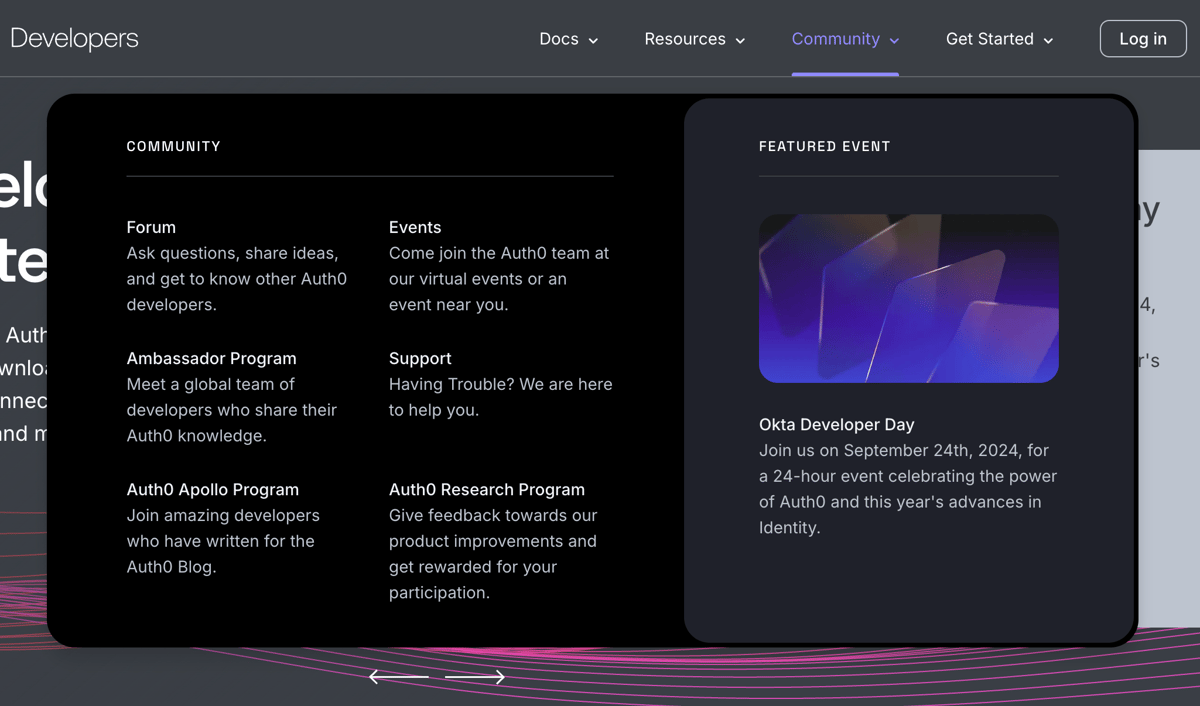Open the Okta Developer Day title
The image size is (1200, 706).
click(x=836, y=424)
